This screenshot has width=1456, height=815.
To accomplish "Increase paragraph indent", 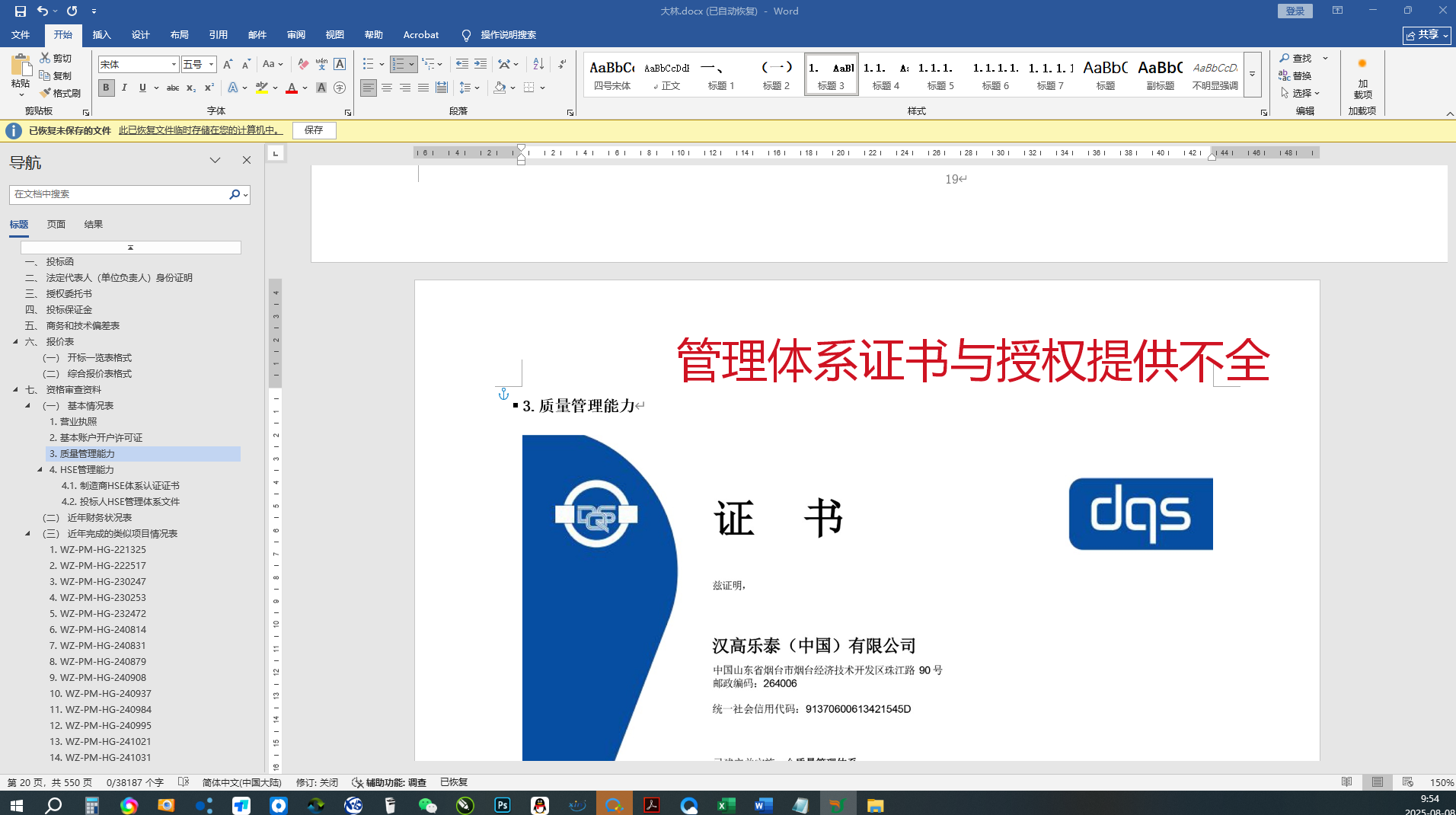I will [x=481, y=65].
